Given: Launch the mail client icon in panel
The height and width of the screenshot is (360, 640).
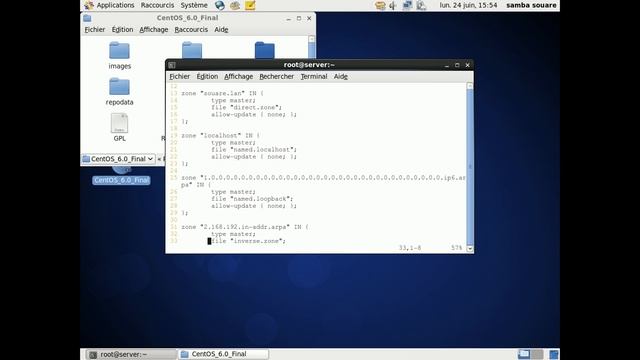Looking at the screenshot, I should [x=235, y=5].
